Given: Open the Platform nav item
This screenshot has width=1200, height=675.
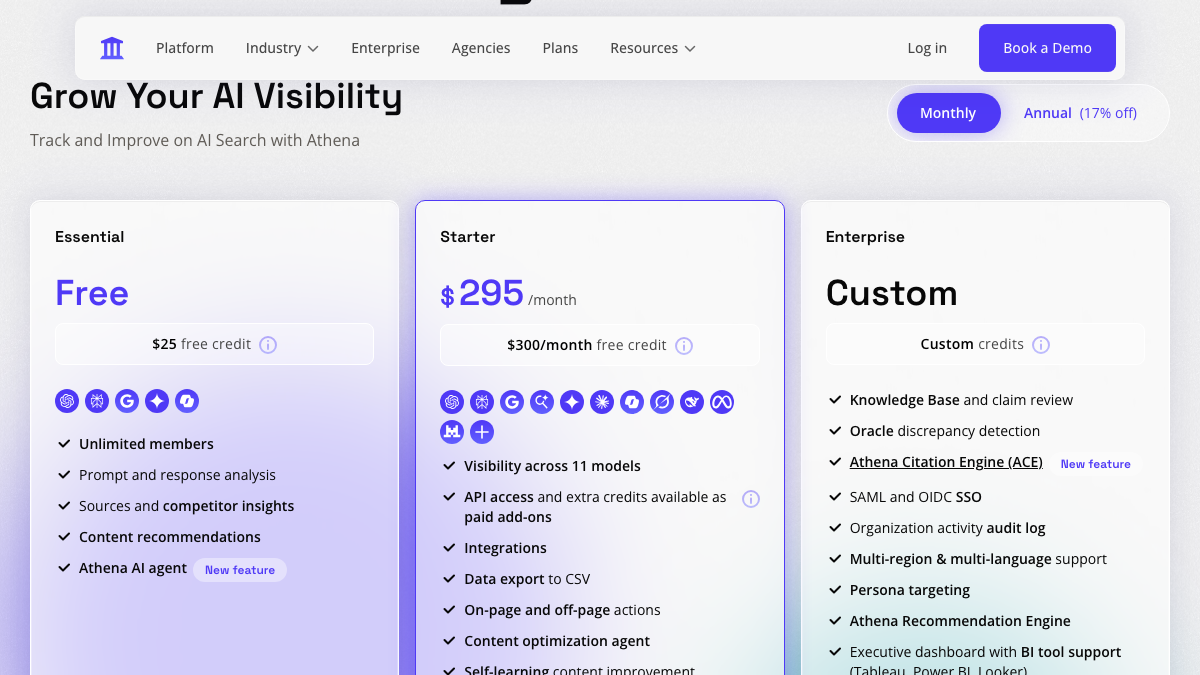Looking at the screenshot, I should click(185, 48).
